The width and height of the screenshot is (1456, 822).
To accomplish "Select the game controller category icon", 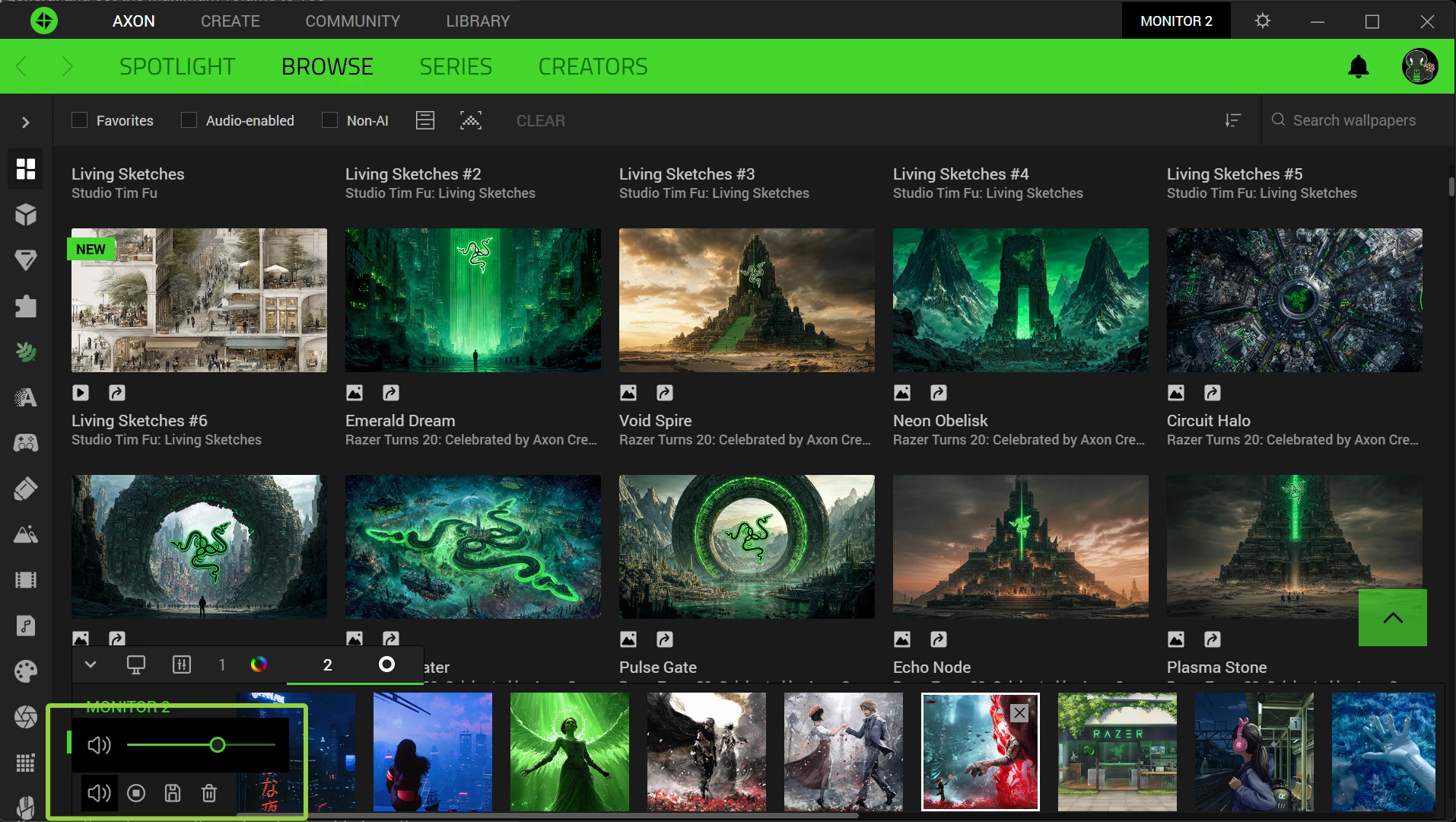I will click(26, 443).
